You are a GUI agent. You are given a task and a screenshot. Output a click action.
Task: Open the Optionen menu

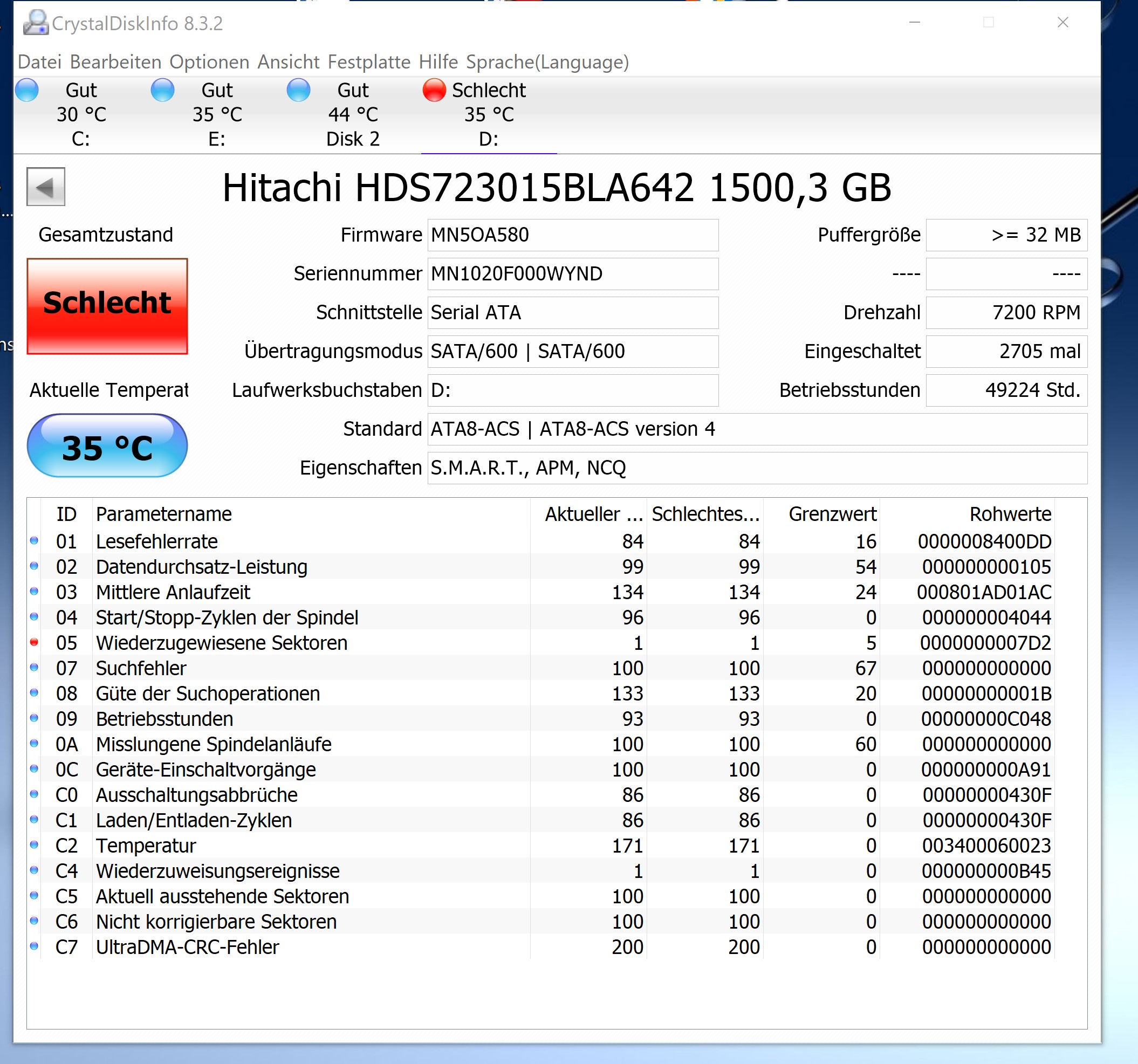coord(209,62)
